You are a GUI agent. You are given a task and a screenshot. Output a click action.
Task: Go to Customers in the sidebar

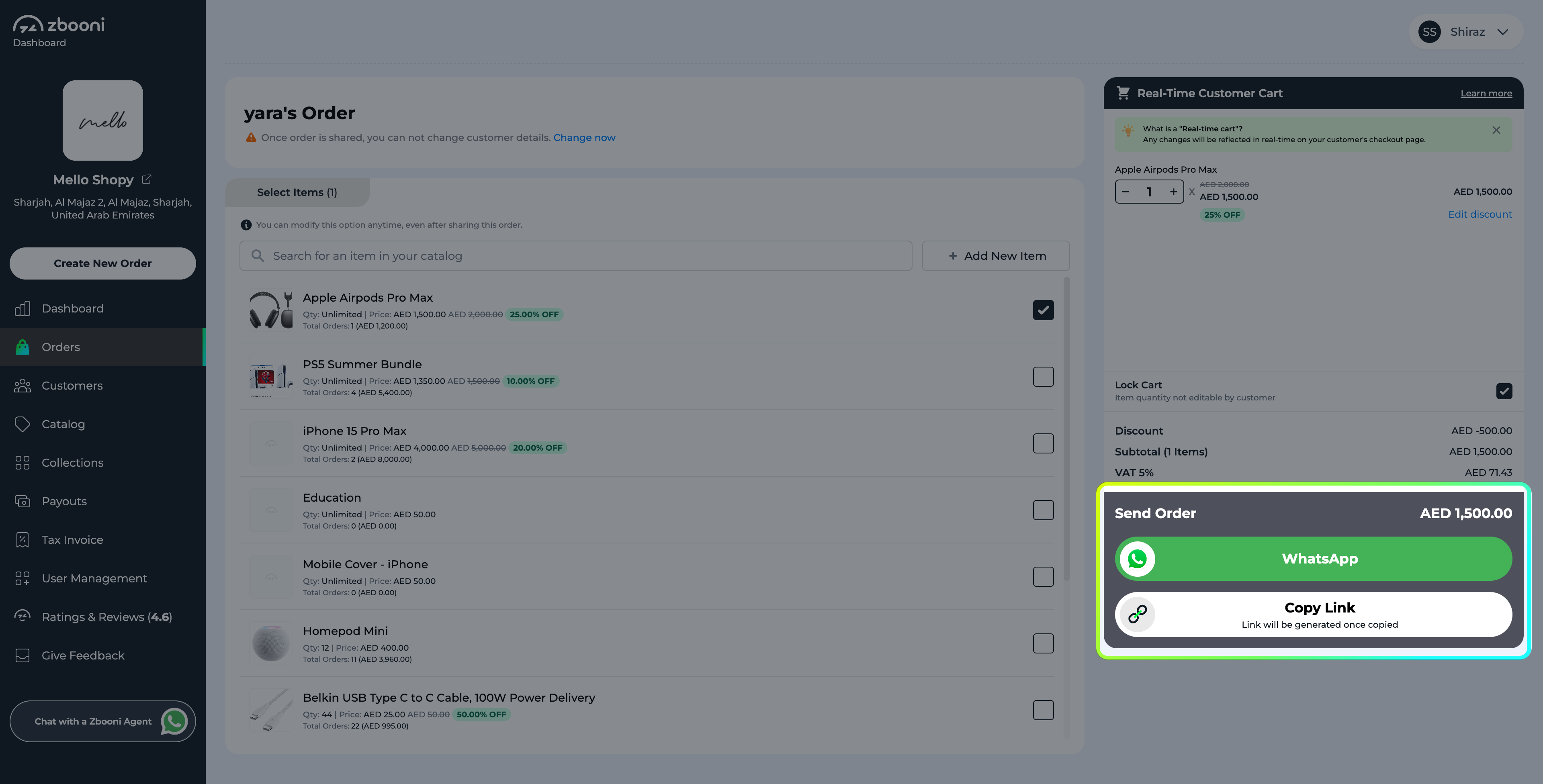click(72, 386)
